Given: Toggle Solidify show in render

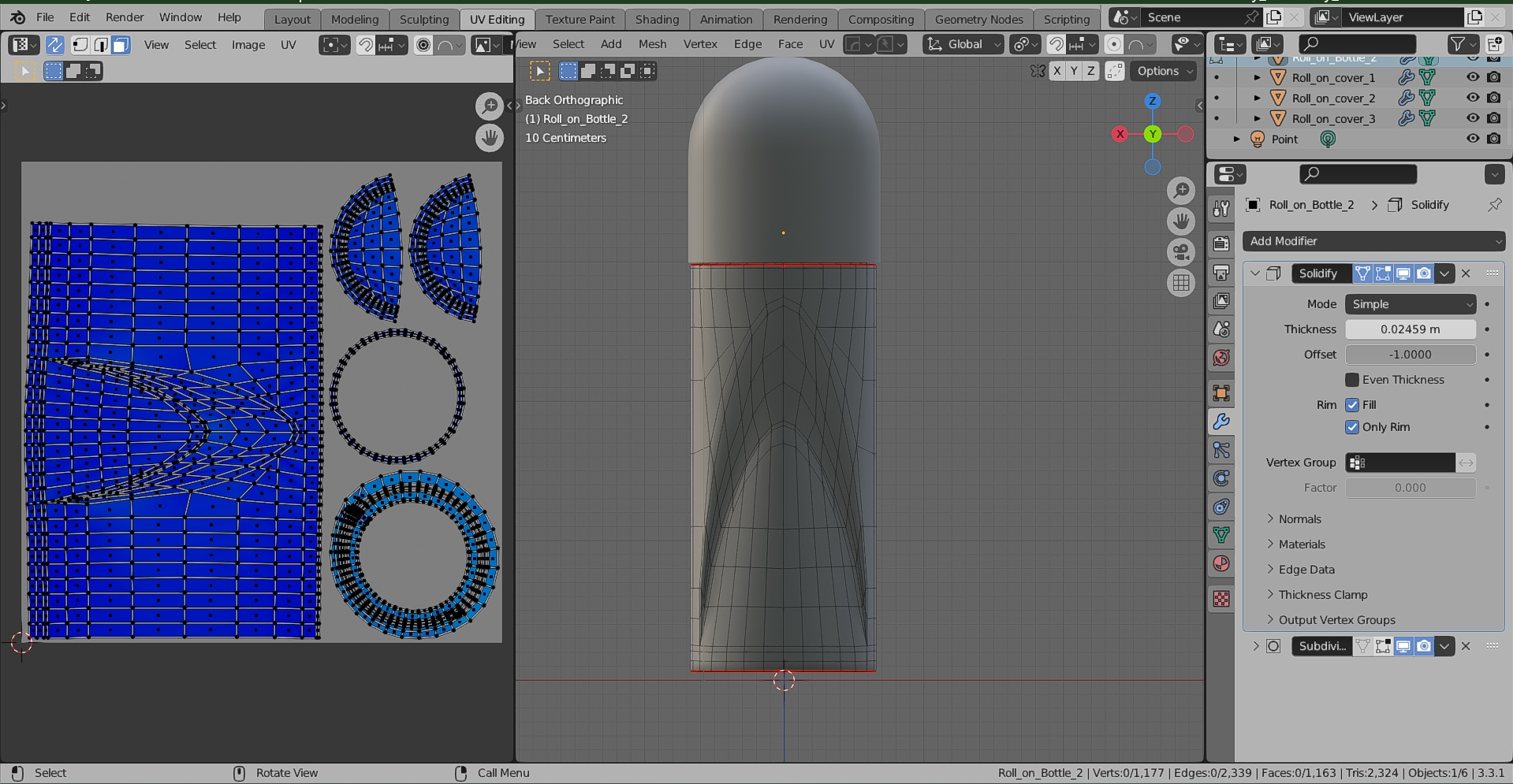Looking at the screenshot, I should (x=1424, y=273).
